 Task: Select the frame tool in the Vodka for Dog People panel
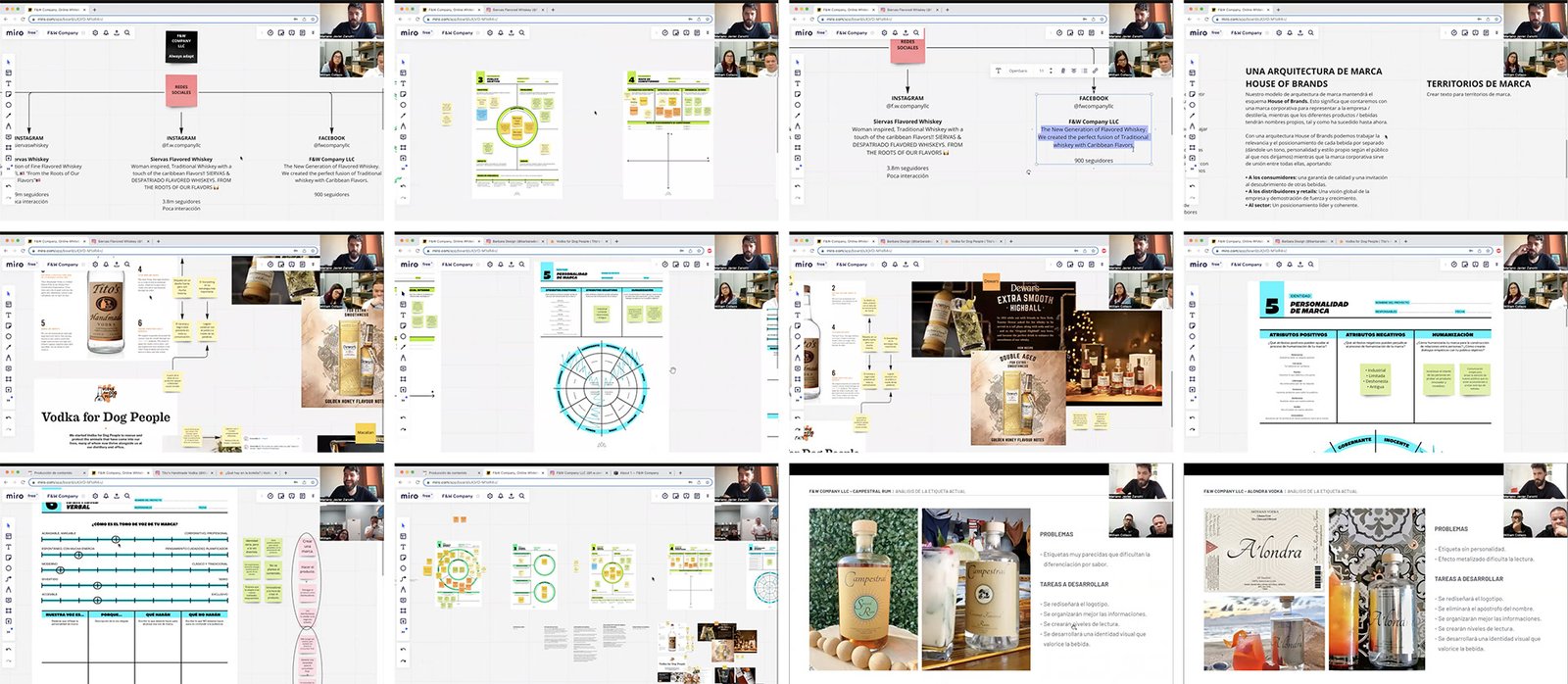[9, 379]
